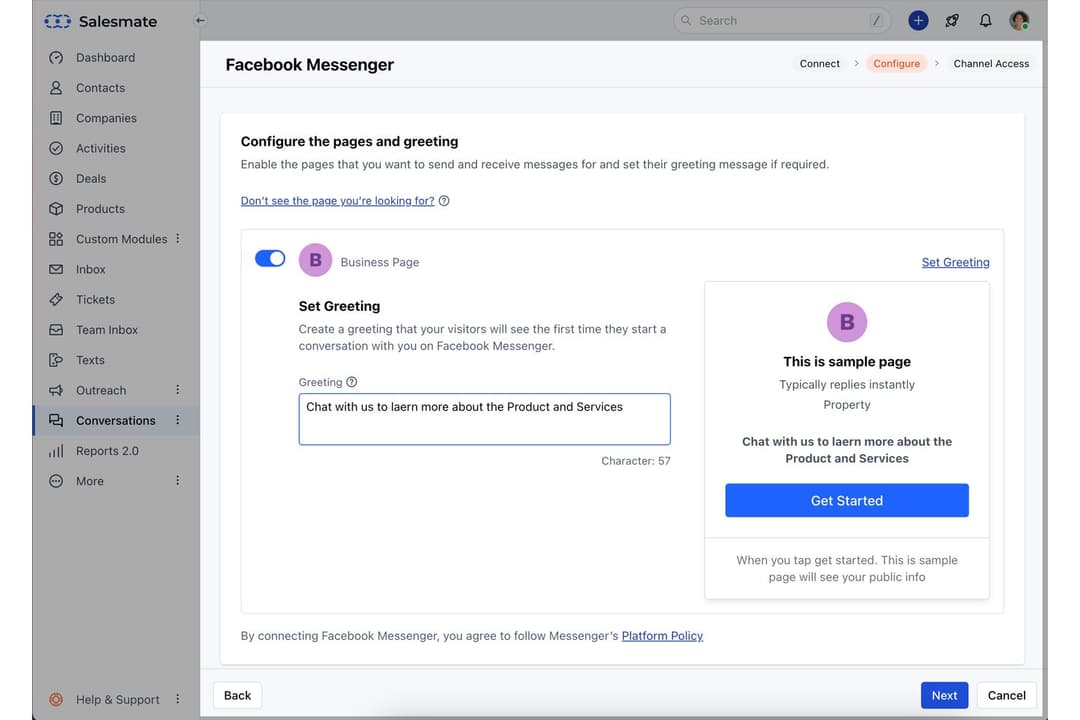Viewport: 1080px width, 720px height.
Task: Disable the Business Page toggle
Action: pos(270,258)
